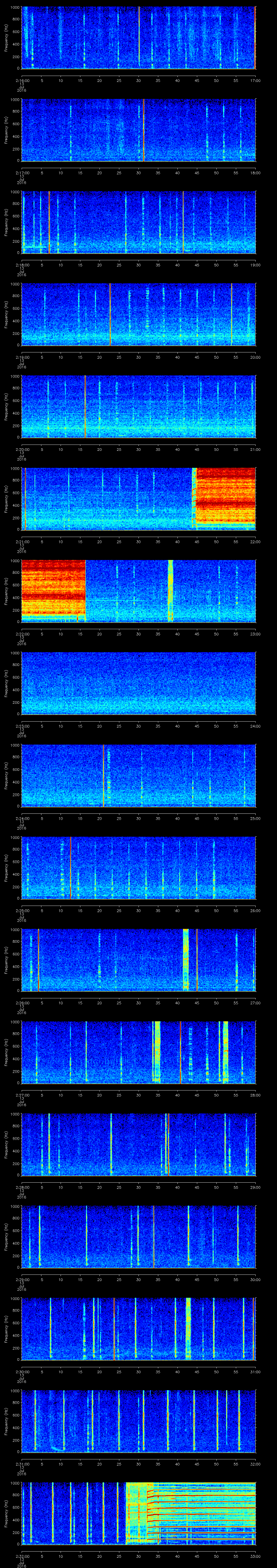Click the 22:00 end time label

(x=255, y=542)
